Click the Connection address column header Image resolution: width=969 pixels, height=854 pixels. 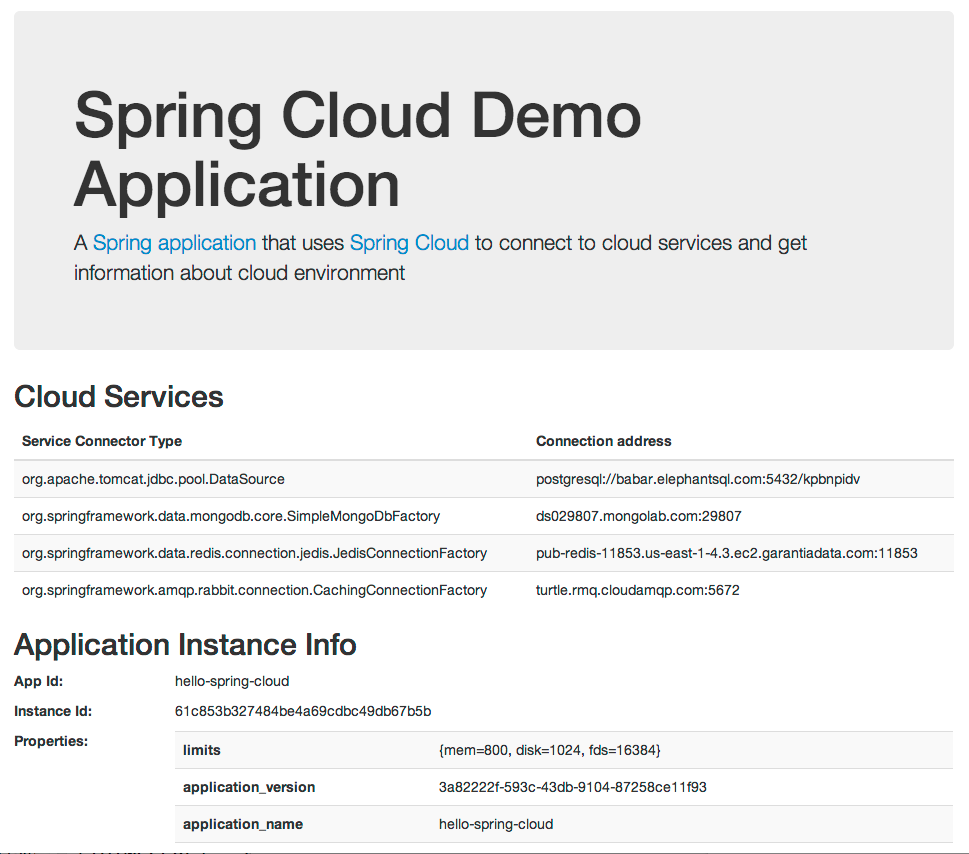(604, 441)
